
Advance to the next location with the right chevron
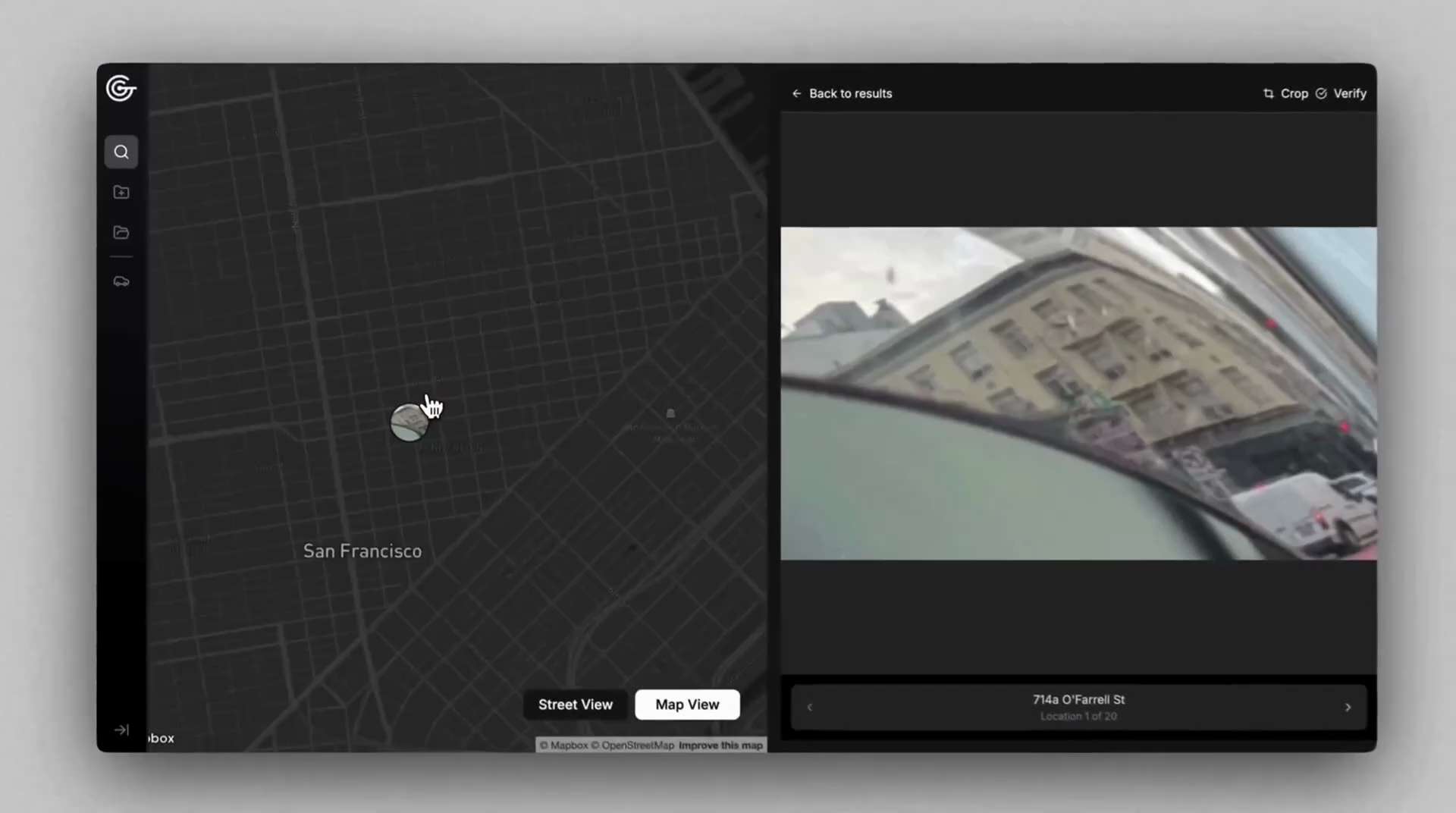tap(1348, 708)
